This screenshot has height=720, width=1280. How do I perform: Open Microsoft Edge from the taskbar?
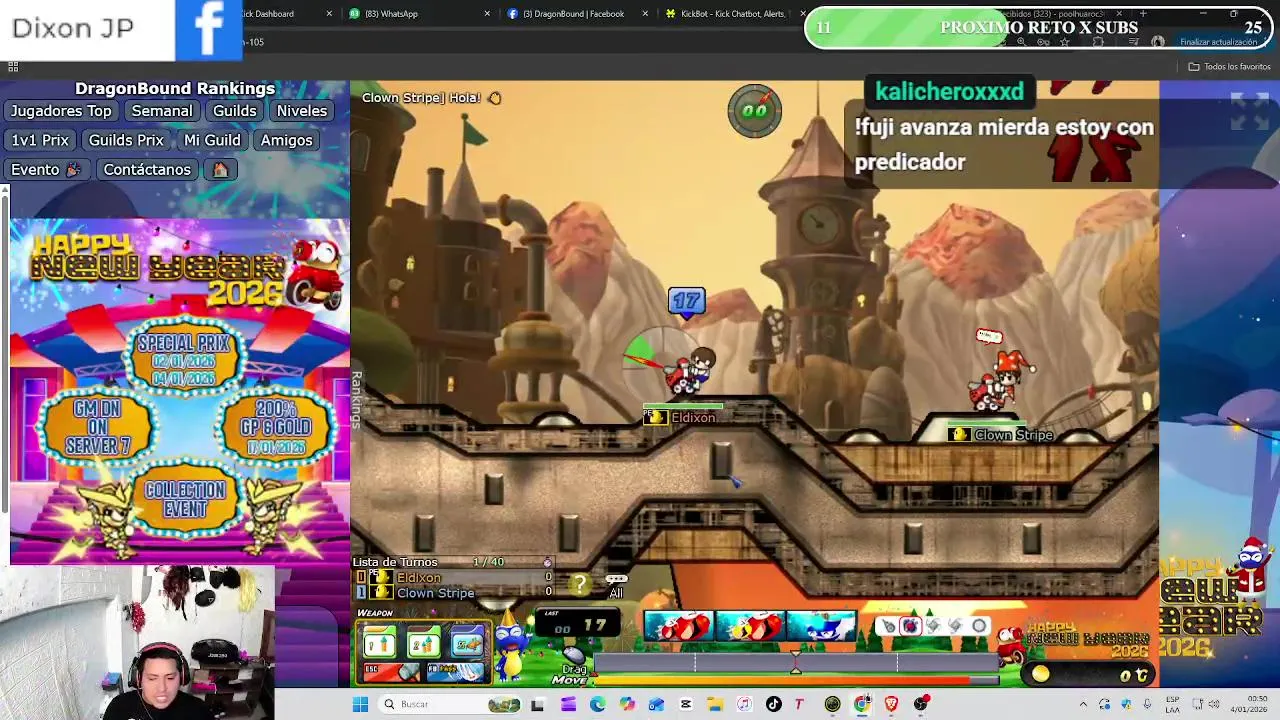coord(597,704)
